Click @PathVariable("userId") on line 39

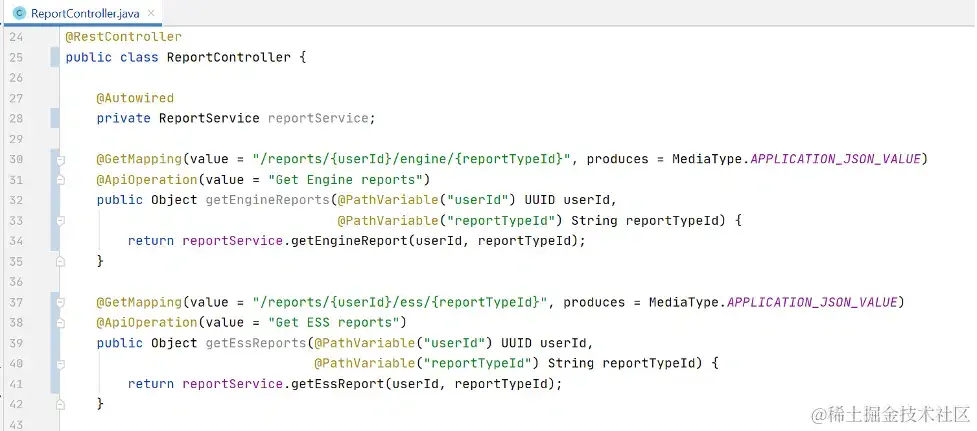click(404, 343)
